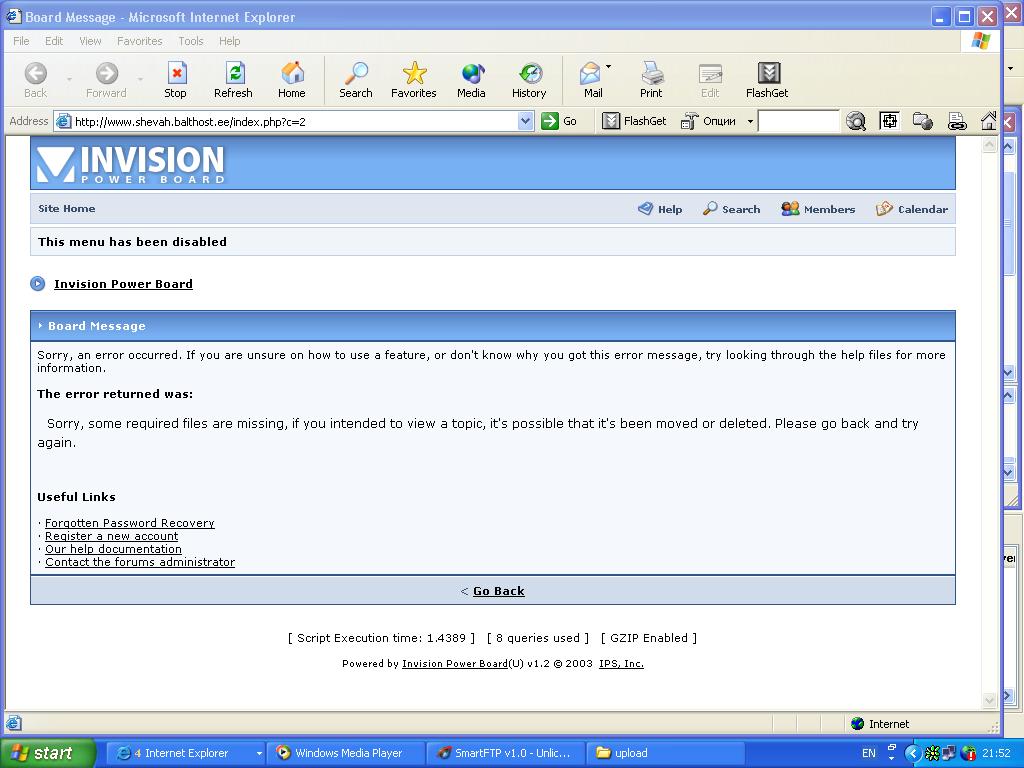Click the Windows start button
Viewport: 1024px width, 768px height.
tap(47, 753)
